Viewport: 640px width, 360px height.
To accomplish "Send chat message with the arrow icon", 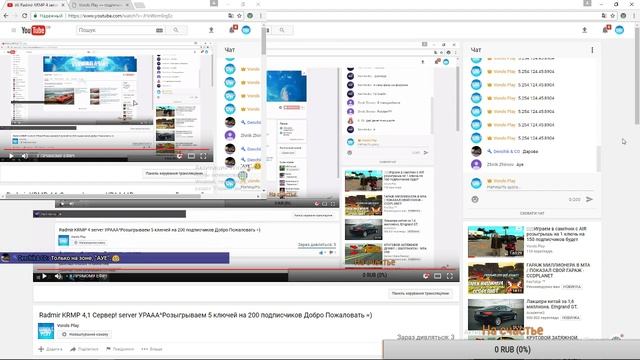I will click(589, 199).
